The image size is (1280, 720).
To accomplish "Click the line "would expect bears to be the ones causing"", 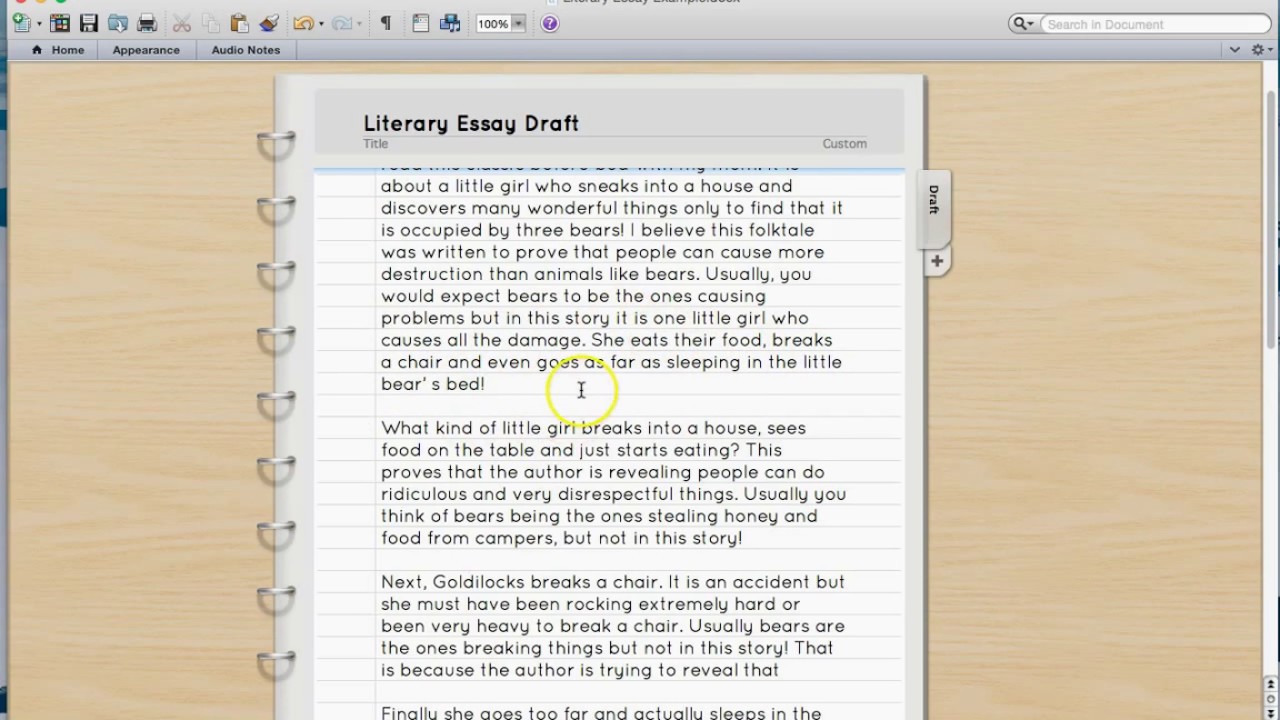I will 573,296.
